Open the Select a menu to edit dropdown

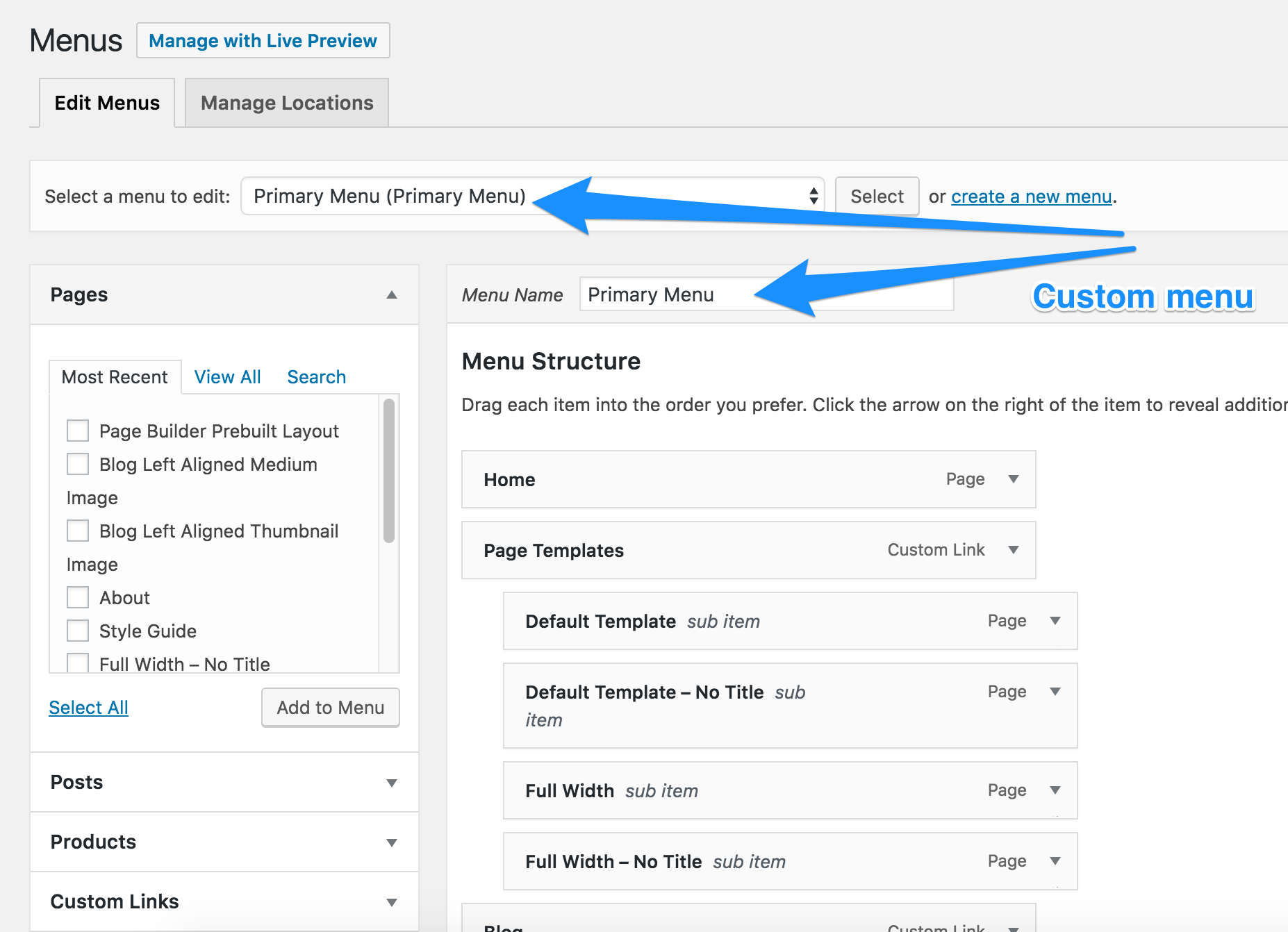[532, 197]
